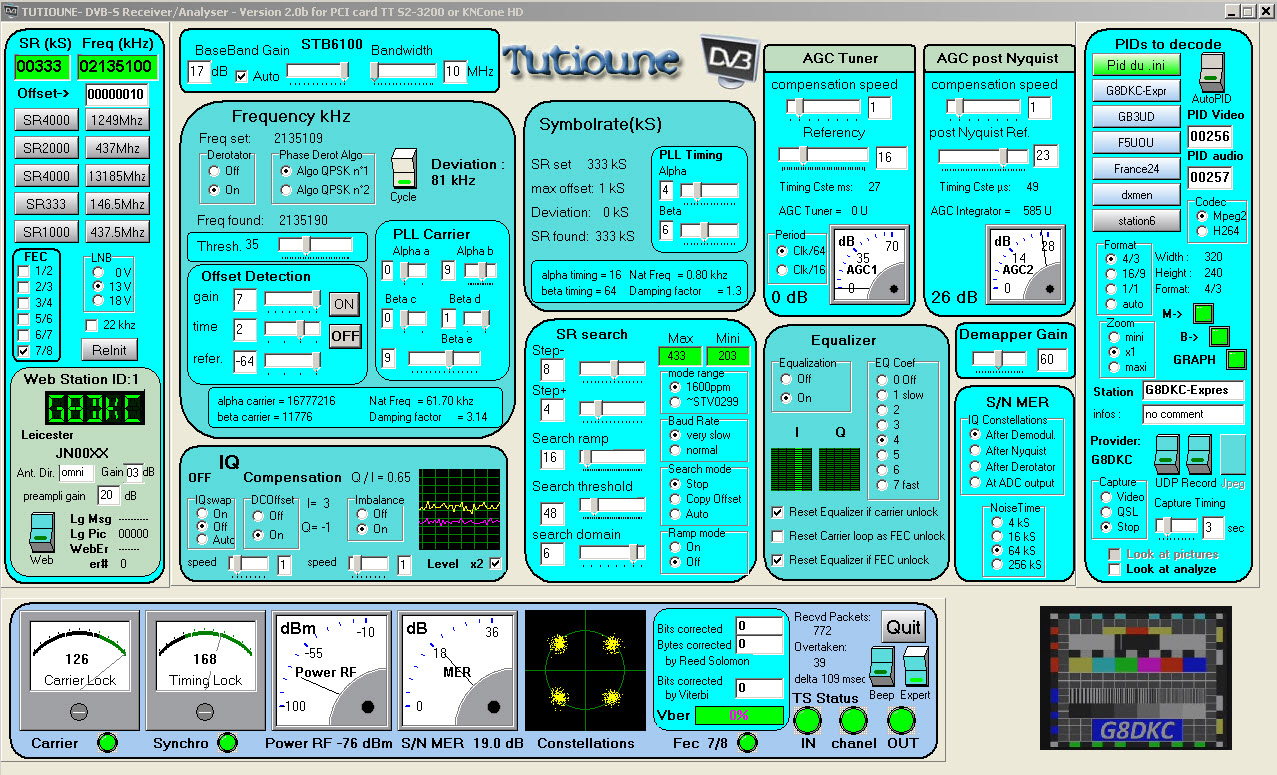Flip the Web switch in Web Station panel

pyautogui.click(x=41, y=531)
